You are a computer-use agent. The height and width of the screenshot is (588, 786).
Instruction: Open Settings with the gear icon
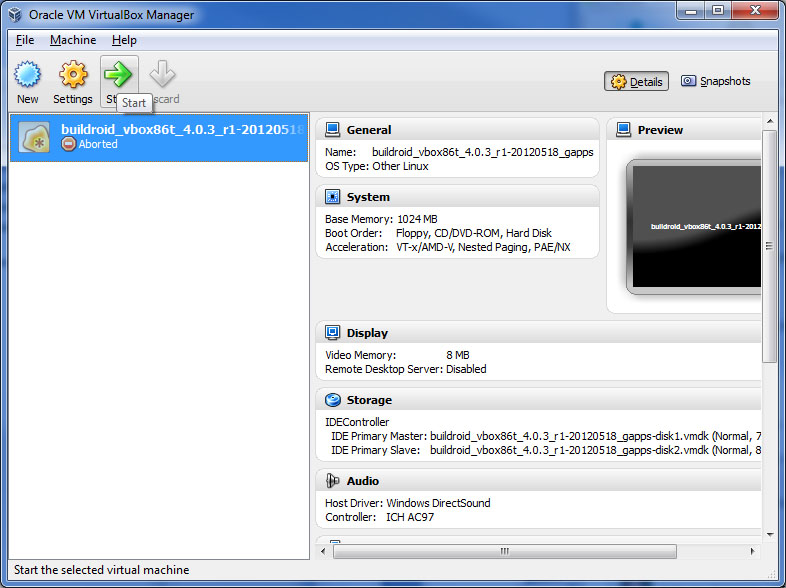point(73,75)
